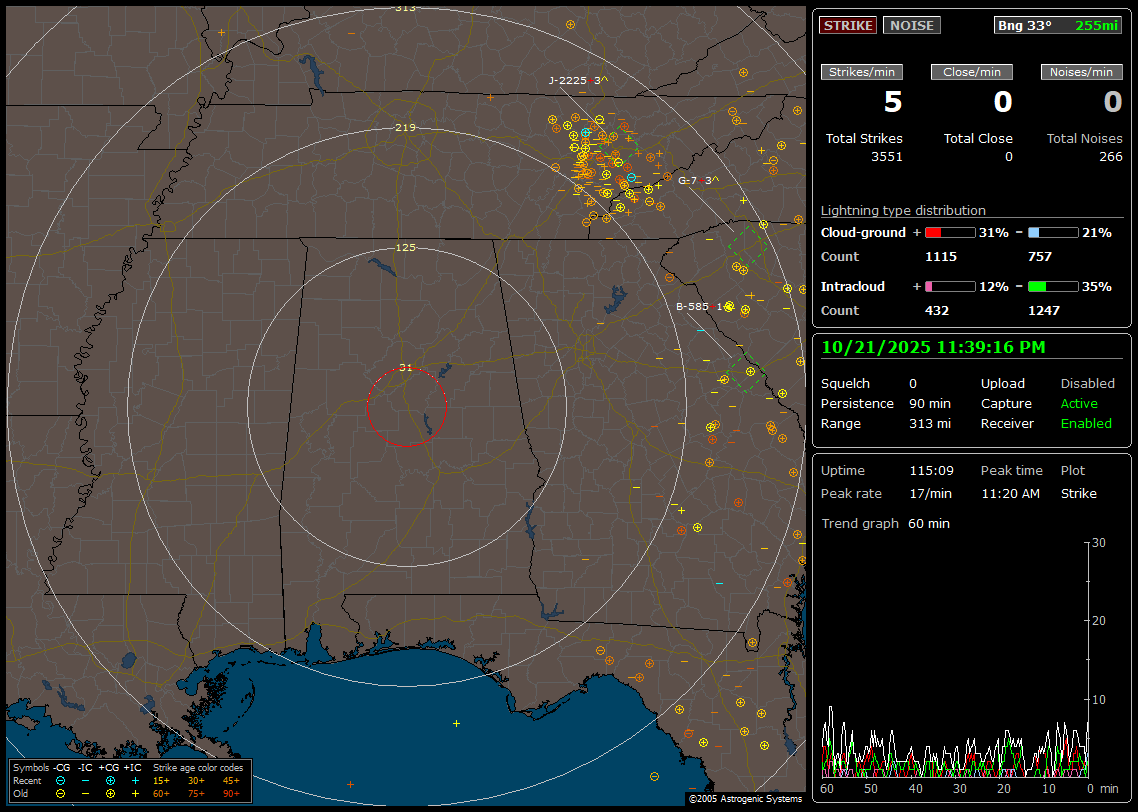Select the Close/min header button
Image resolution: width=1138 pixels, height=812 pixels.
pyautogui.click(x=972, y=72)
